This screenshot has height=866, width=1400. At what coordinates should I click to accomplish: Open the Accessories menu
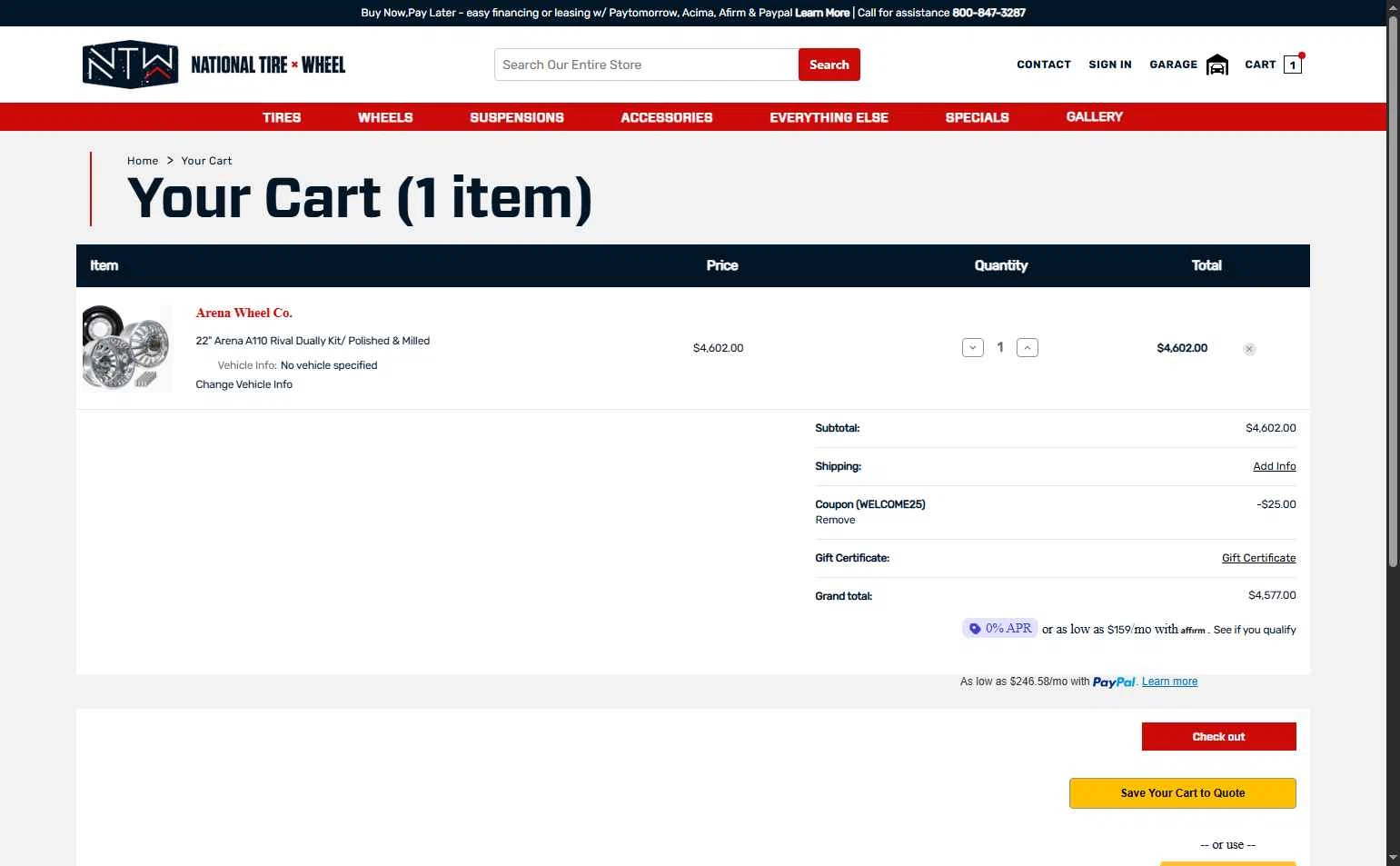[x=667, y=117]
